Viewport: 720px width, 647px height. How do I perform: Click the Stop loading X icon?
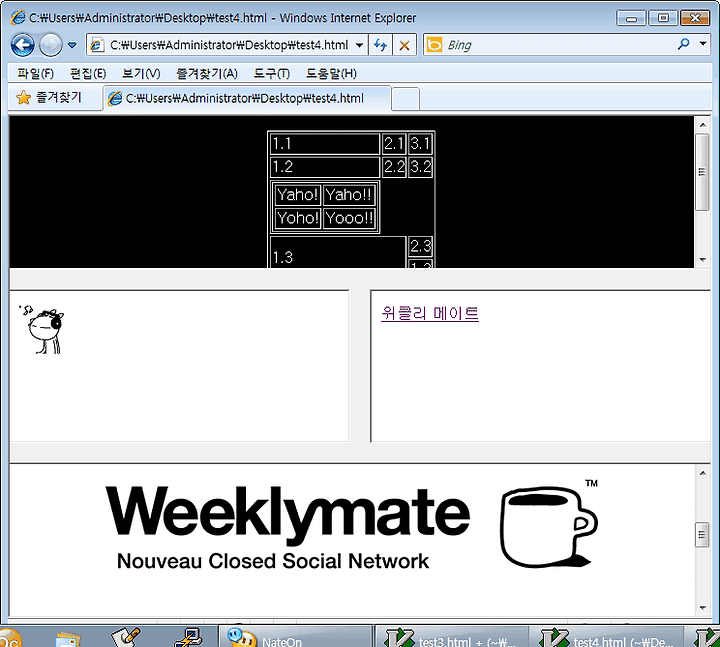pyautogui.click(x=404, y=45)
